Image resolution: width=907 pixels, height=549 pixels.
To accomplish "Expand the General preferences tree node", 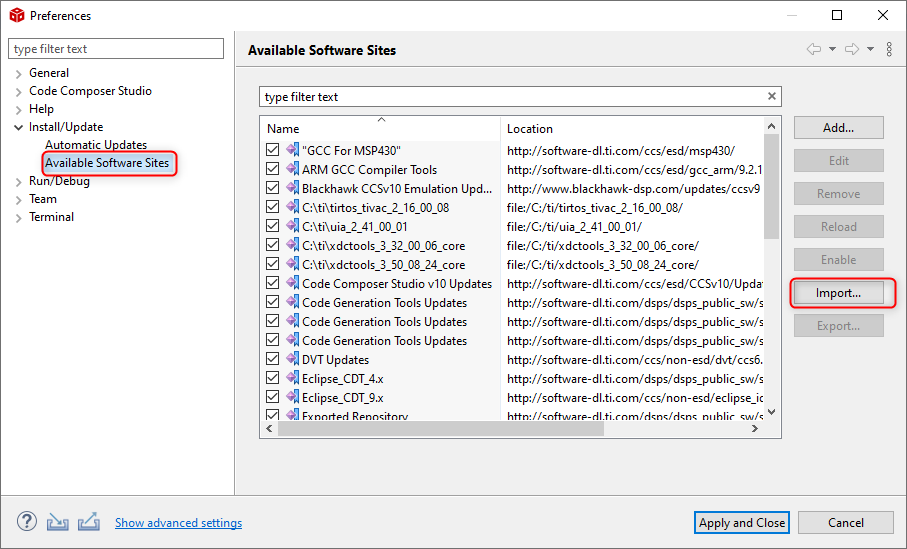I will 19,73.
